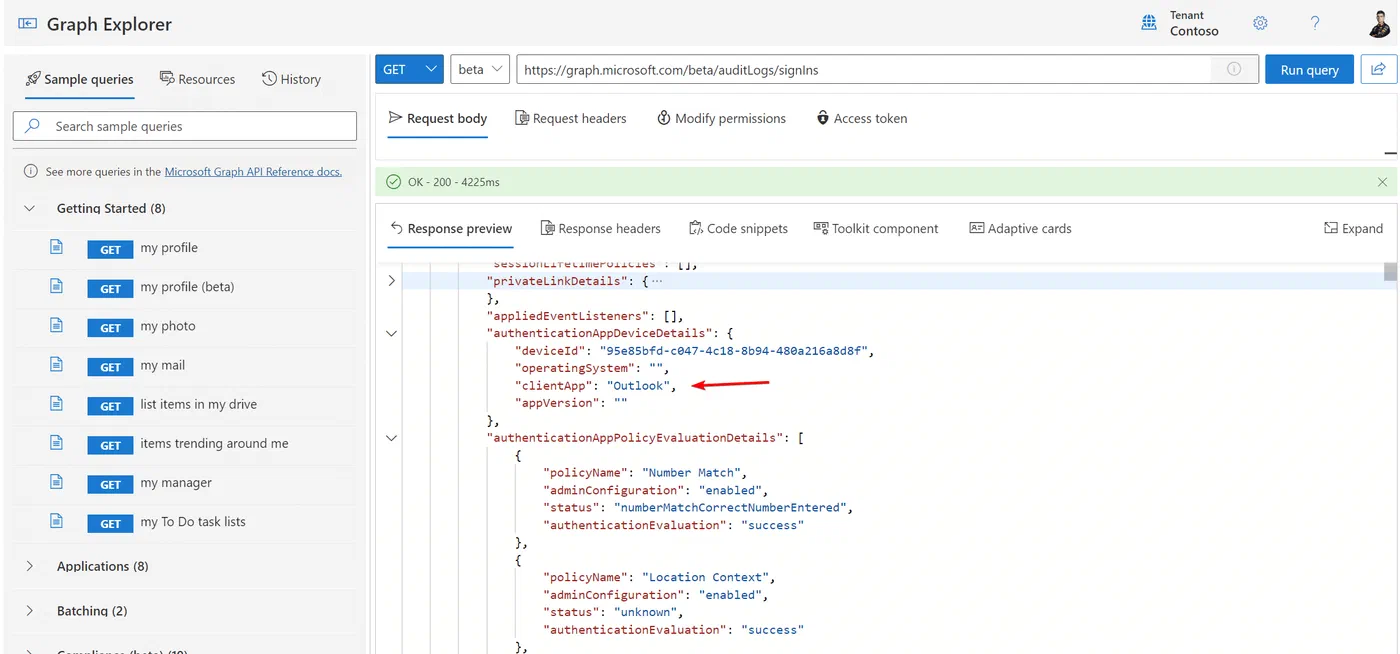Open the Tenant Contoso switcher
The image size is (1400, 654).
(x=1181, y=23)
